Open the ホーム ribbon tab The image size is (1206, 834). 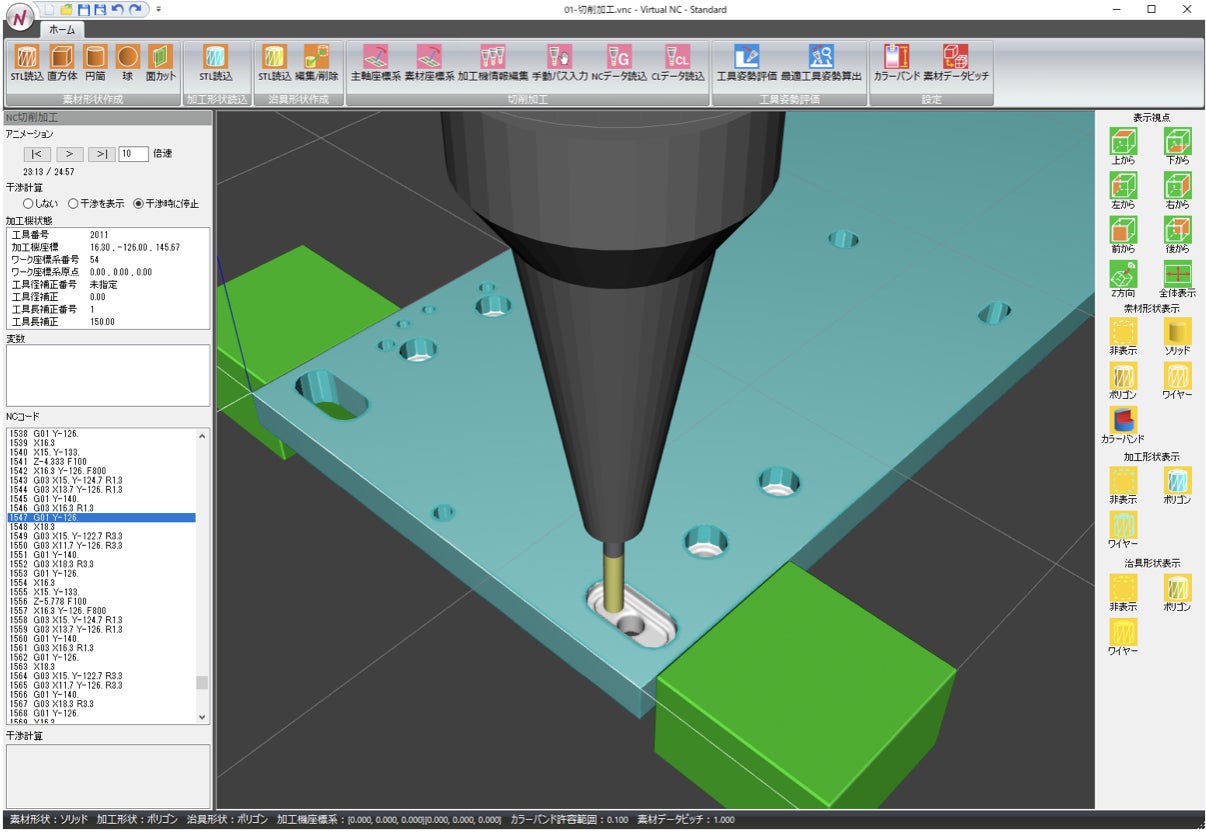coord(62,31)
